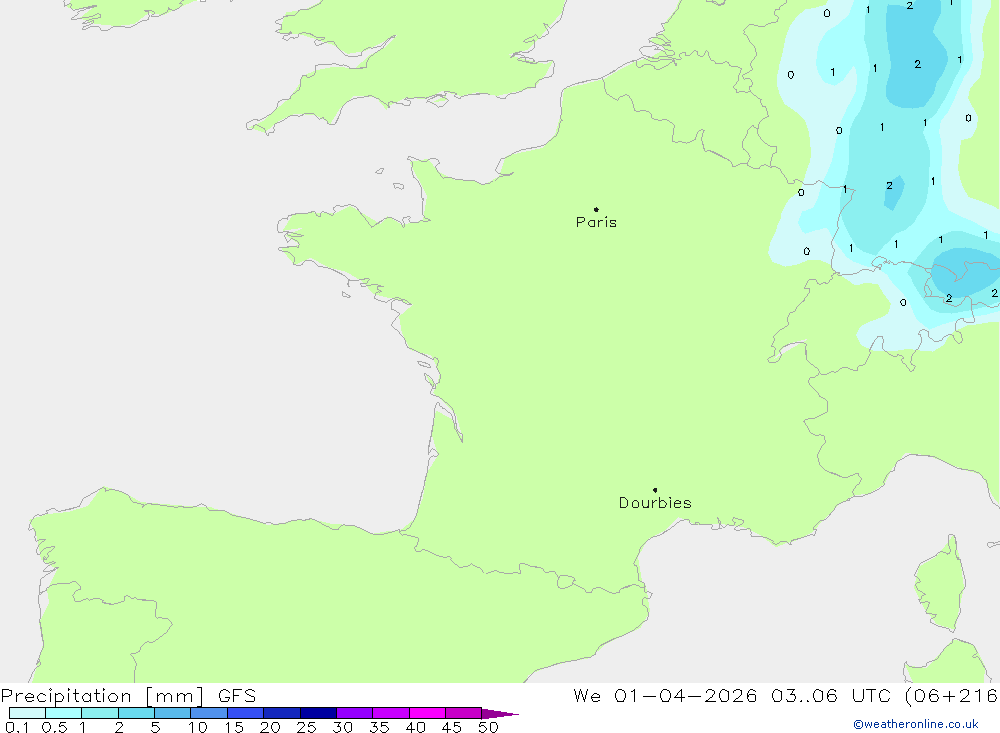This screenshot has width=1000, height=733.
Task: Click the purple 30 mm legend swatch
Action: click(x=355, y=713)
